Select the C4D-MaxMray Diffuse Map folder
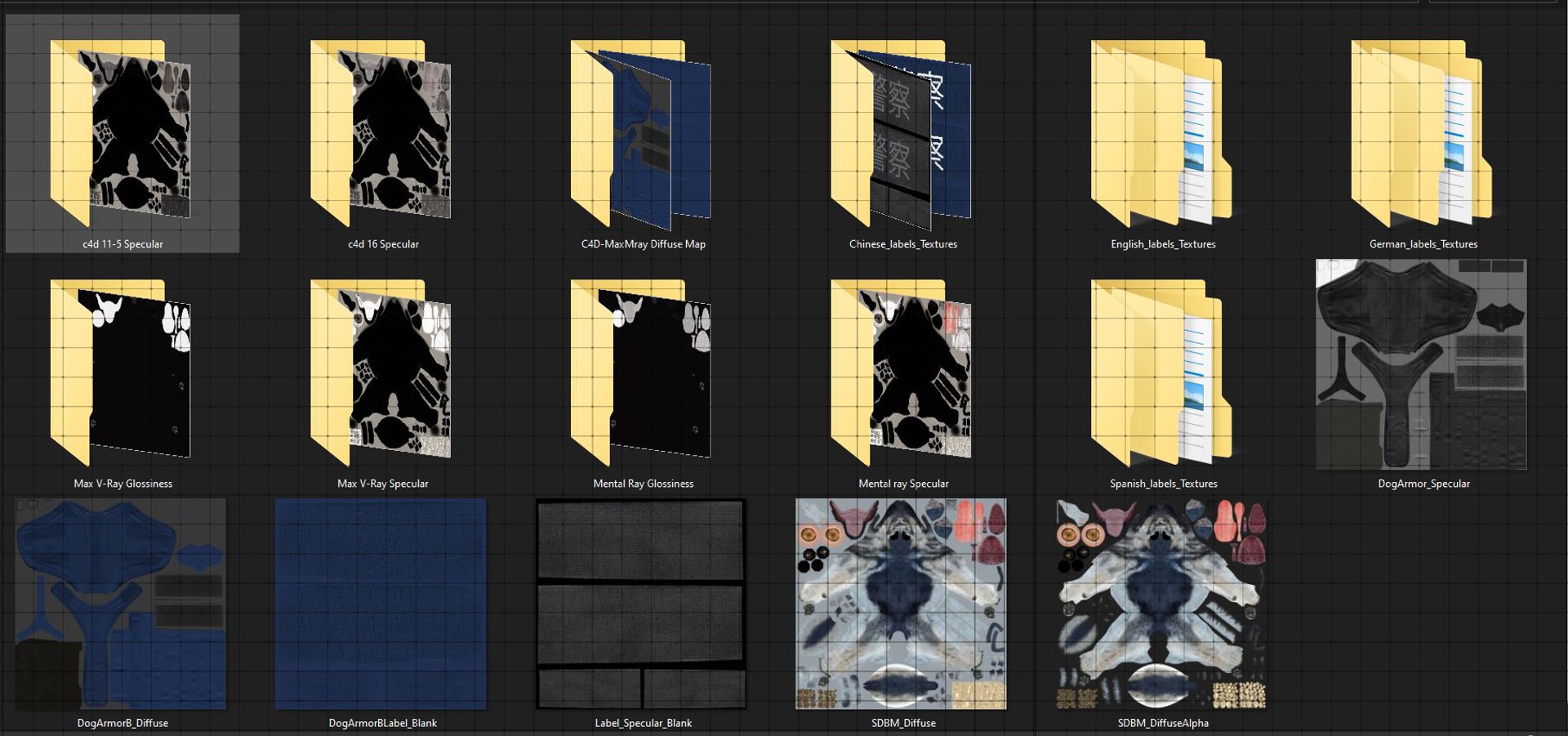The height and width of the screenshot is (736, 1568). [x=641, y=134]
